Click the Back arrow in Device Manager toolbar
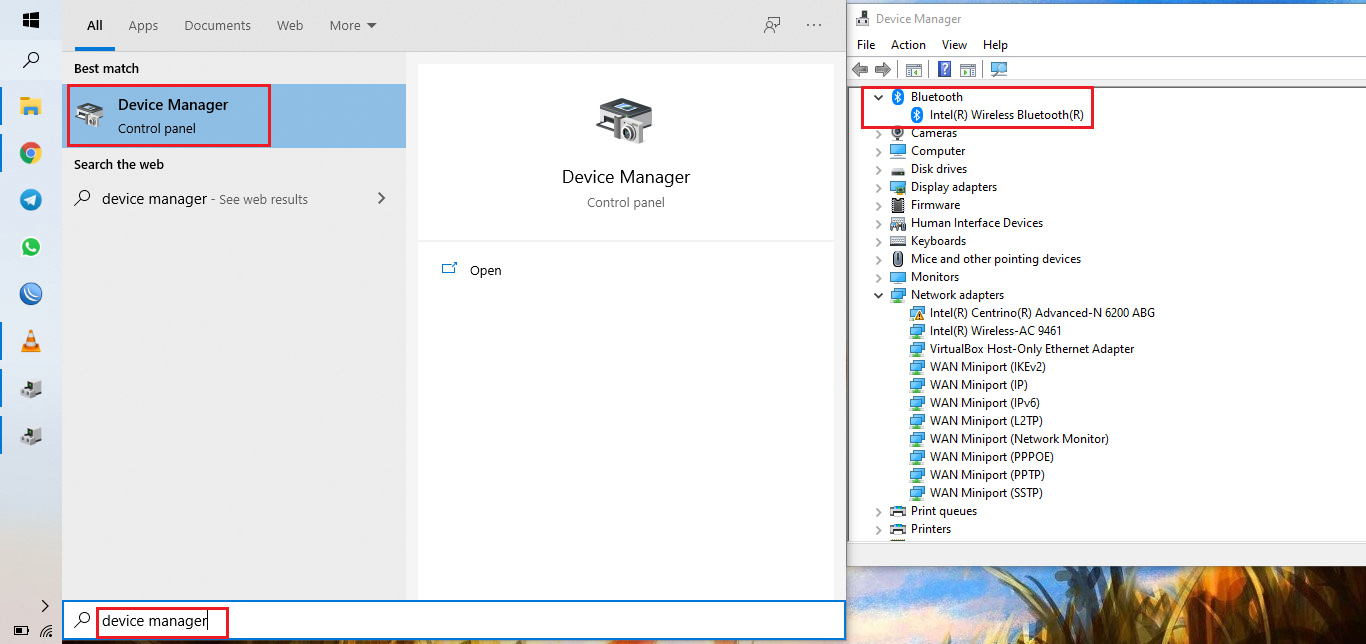This screenshot has height=644, width=1366. coord(859,69)
